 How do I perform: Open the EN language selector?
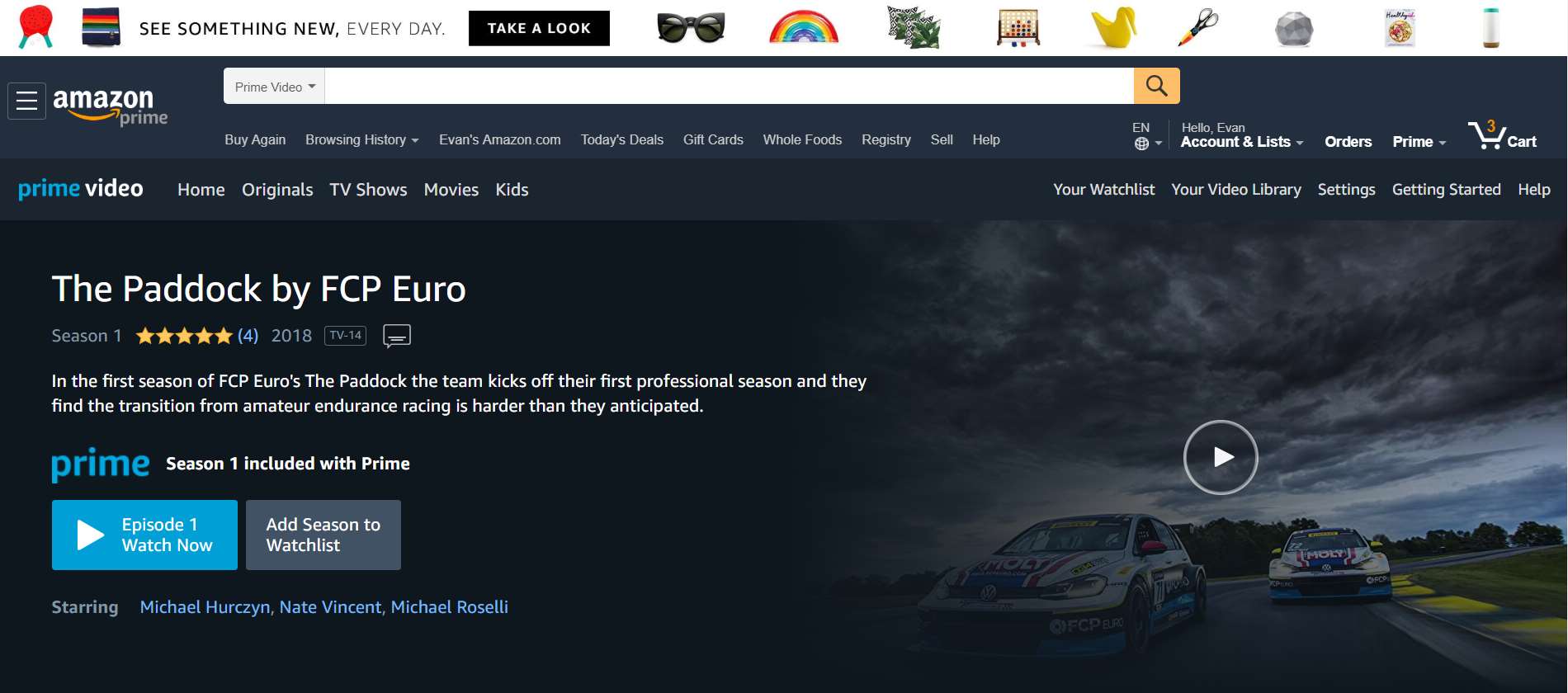coord(1147,136)
